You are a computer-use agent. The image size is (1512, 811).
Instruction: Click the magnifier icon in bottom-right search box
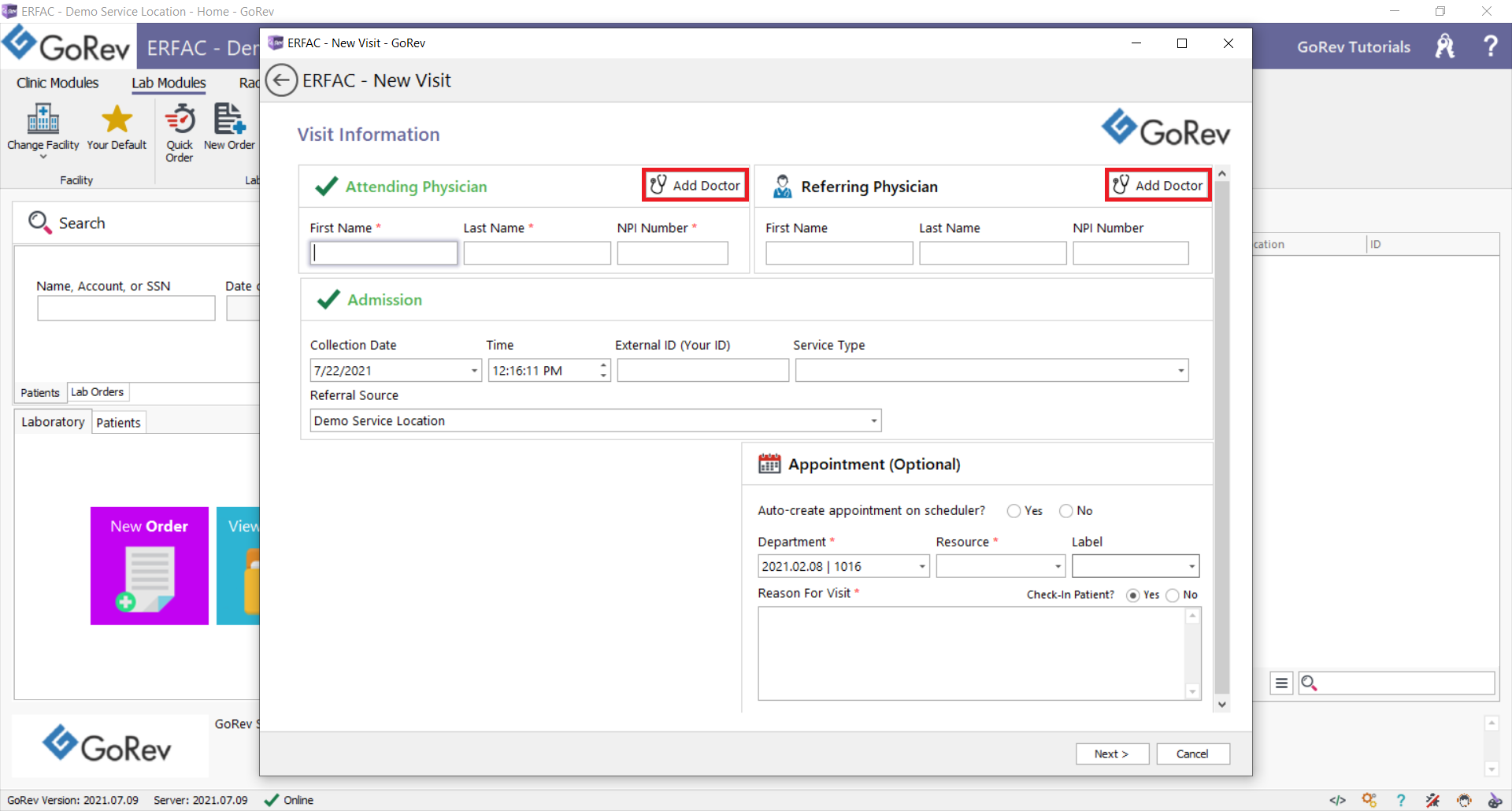point(1309,683)
